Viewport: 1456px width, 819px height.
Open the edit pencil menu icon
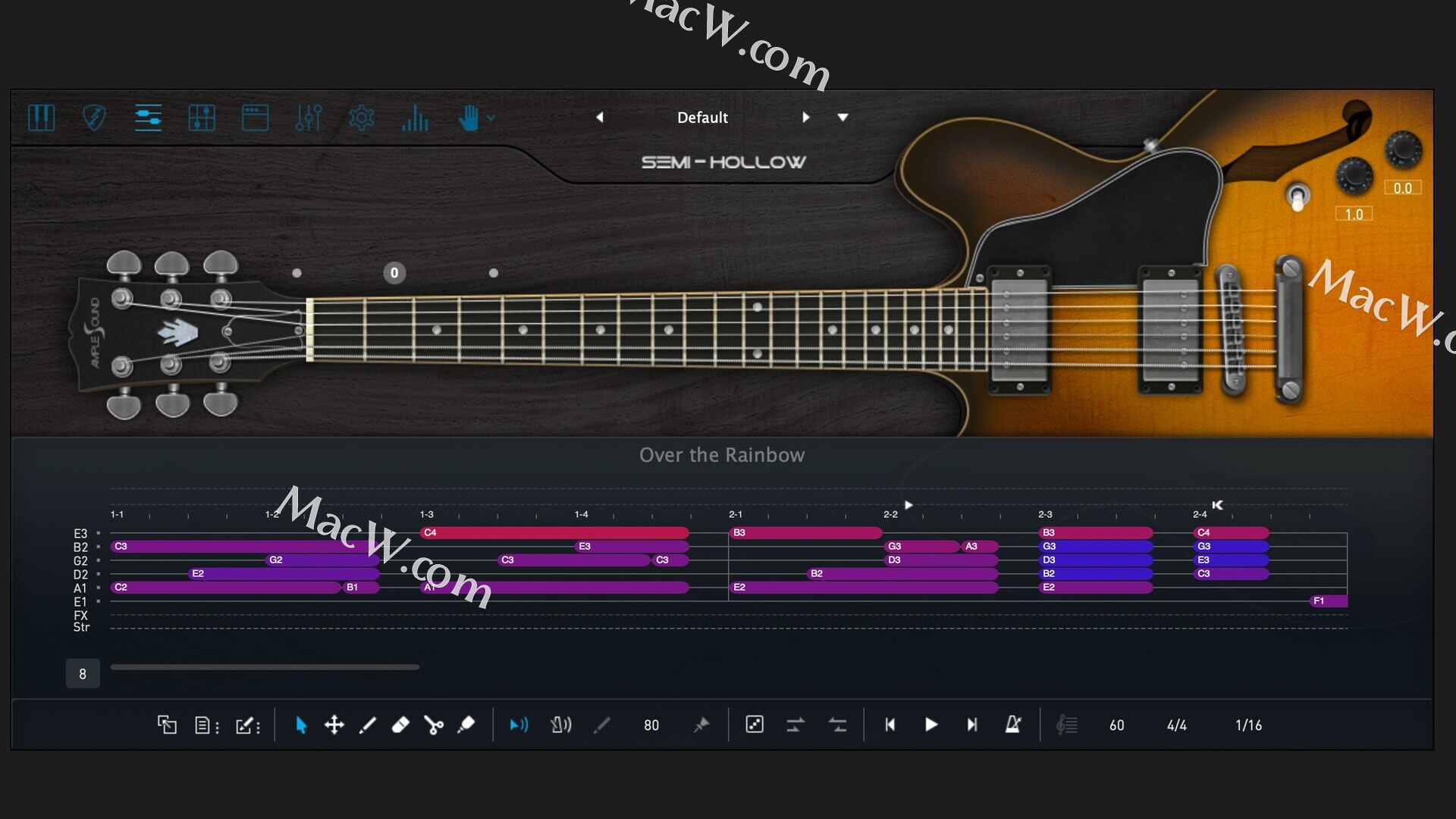pos(247,726)
